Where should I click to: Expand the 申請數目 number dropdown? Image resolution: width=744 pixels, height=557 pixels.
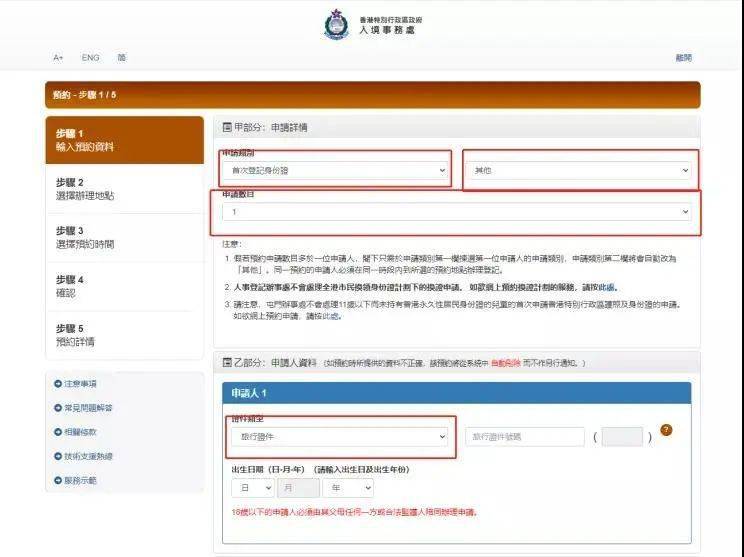click(458, 212)
